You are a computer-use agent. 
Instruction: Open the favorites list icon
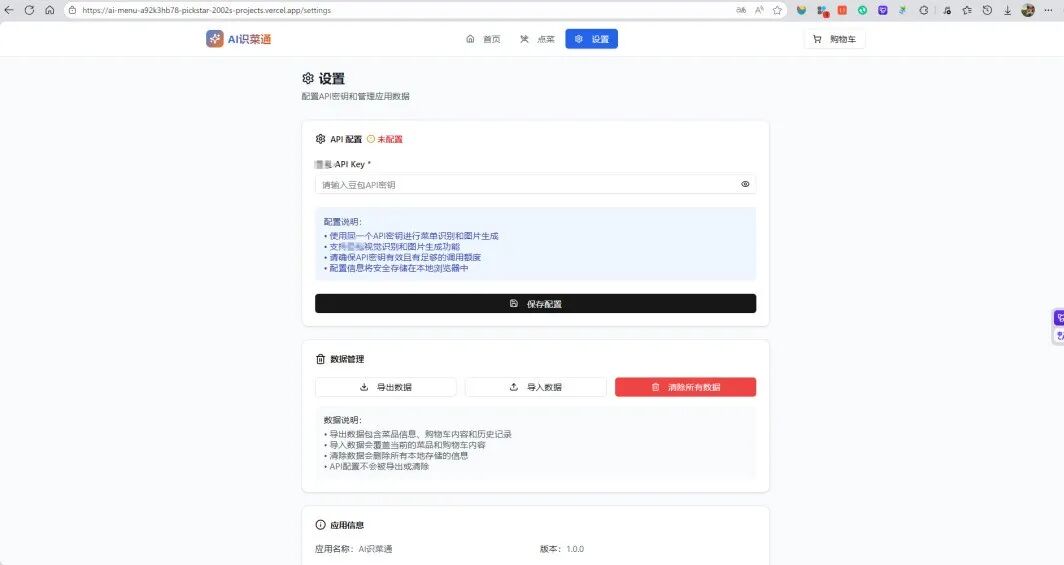[967, 10]
